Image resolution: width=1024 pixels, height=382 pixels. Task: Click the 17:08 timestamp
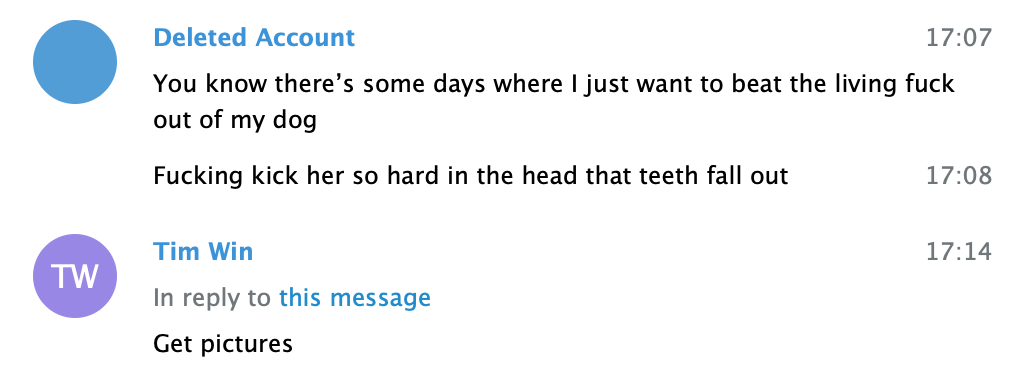959,176
